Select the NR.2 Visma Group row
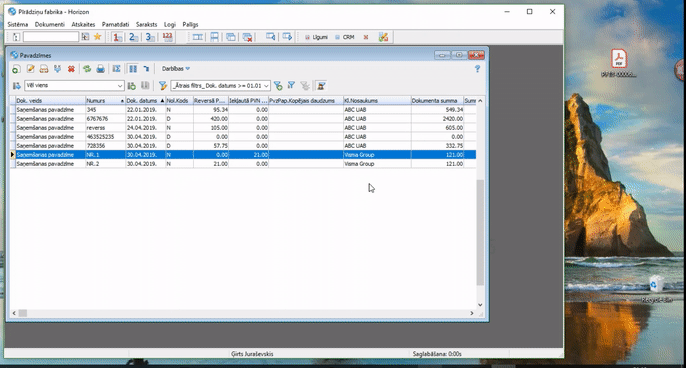Screen dimensions: 686x368 click(x=243, y=164)
